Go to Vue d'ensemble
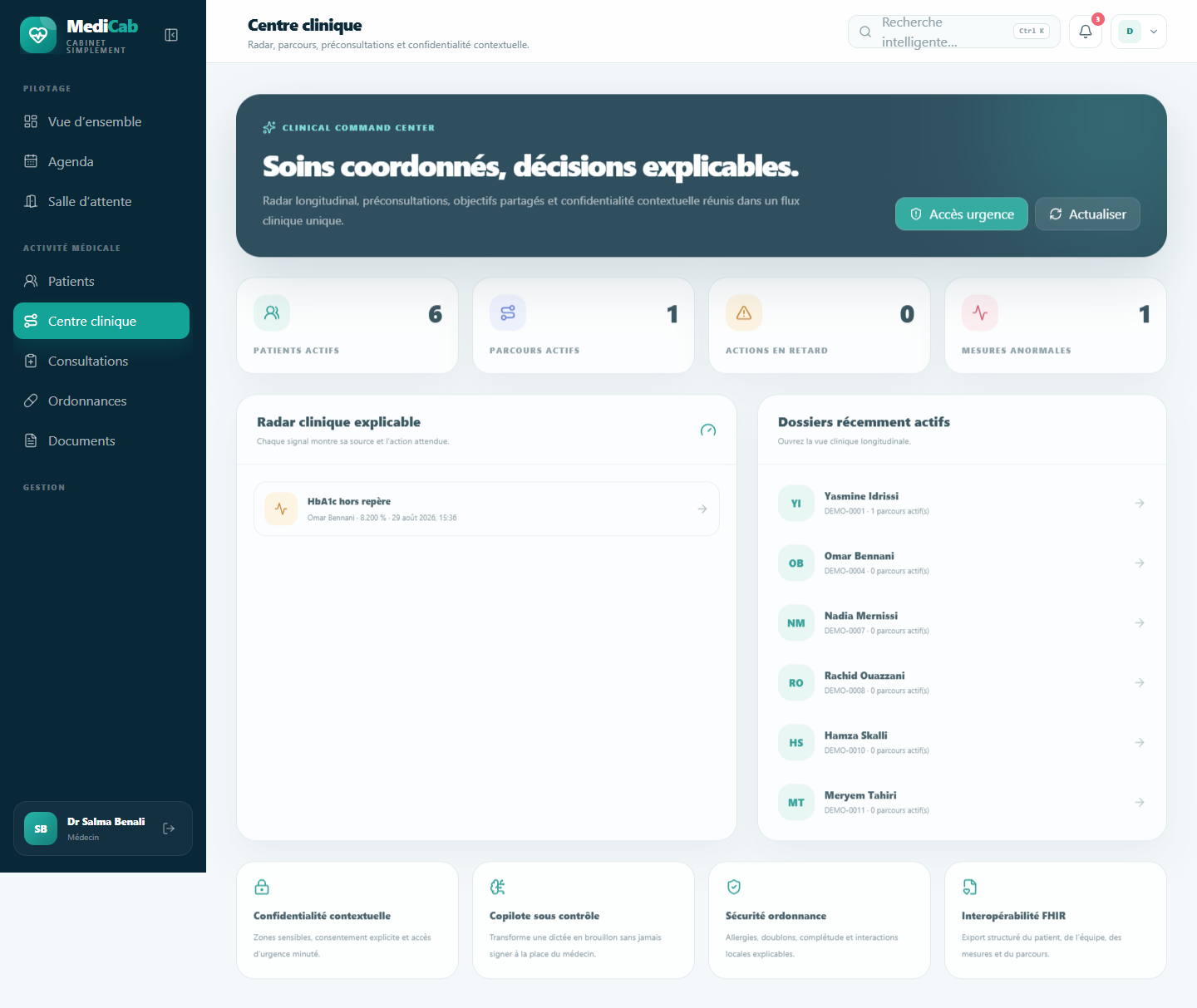1197x1008 pixels. 101,121
